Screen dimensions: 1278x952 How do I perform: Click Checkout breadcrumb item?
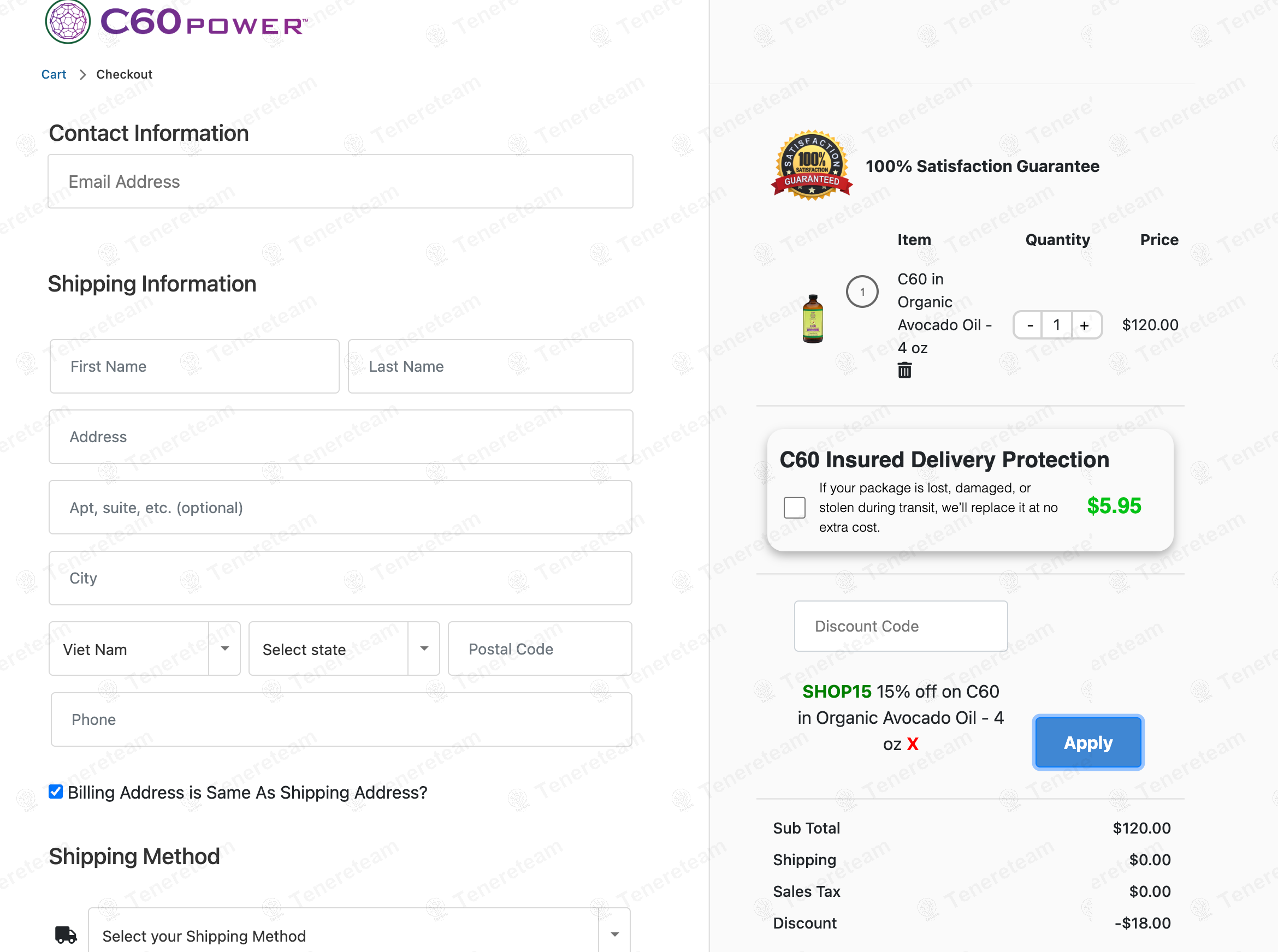124,74
